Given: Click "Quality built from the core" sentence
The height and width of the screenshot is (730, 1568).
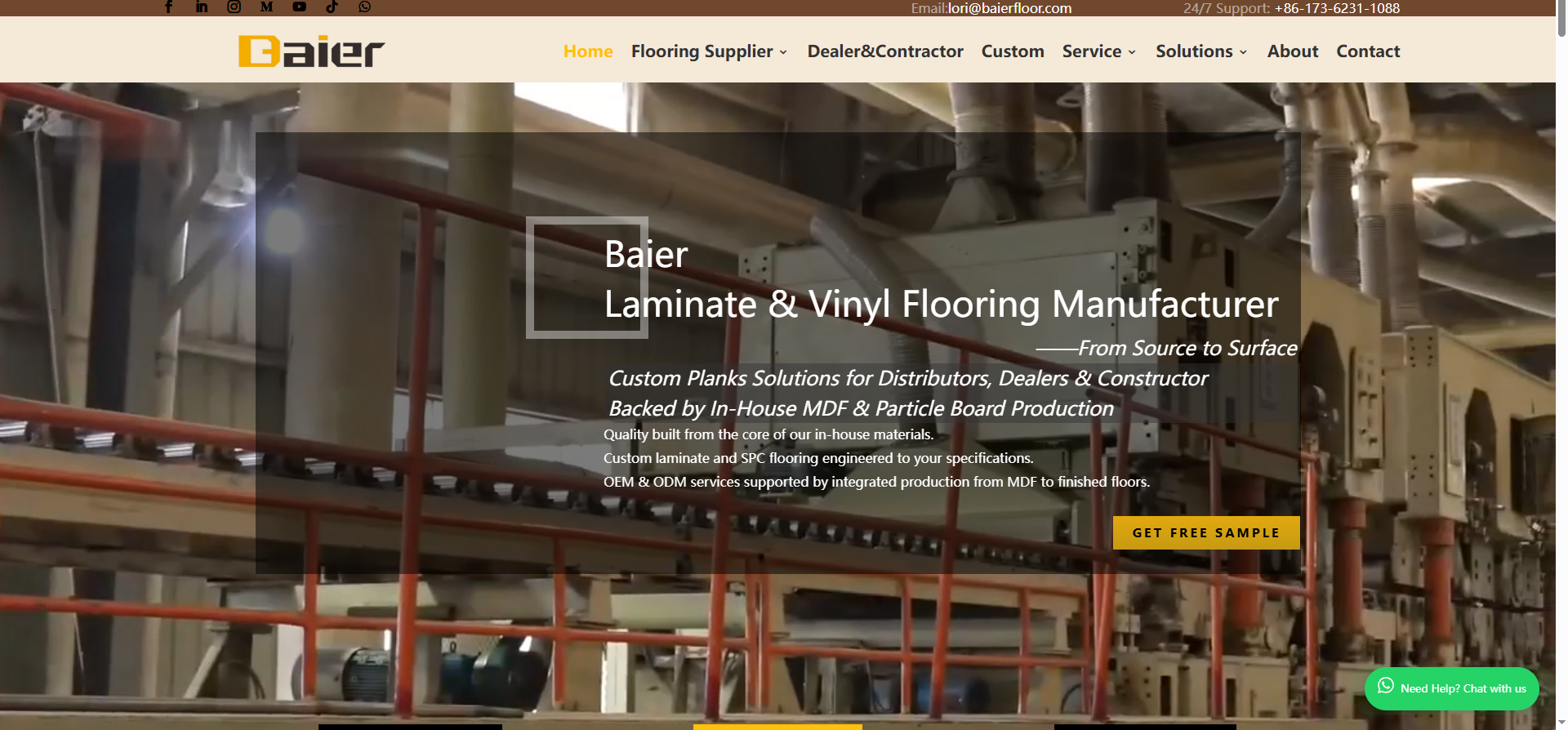Looking at the screenshot, I should tap(768, 434).
